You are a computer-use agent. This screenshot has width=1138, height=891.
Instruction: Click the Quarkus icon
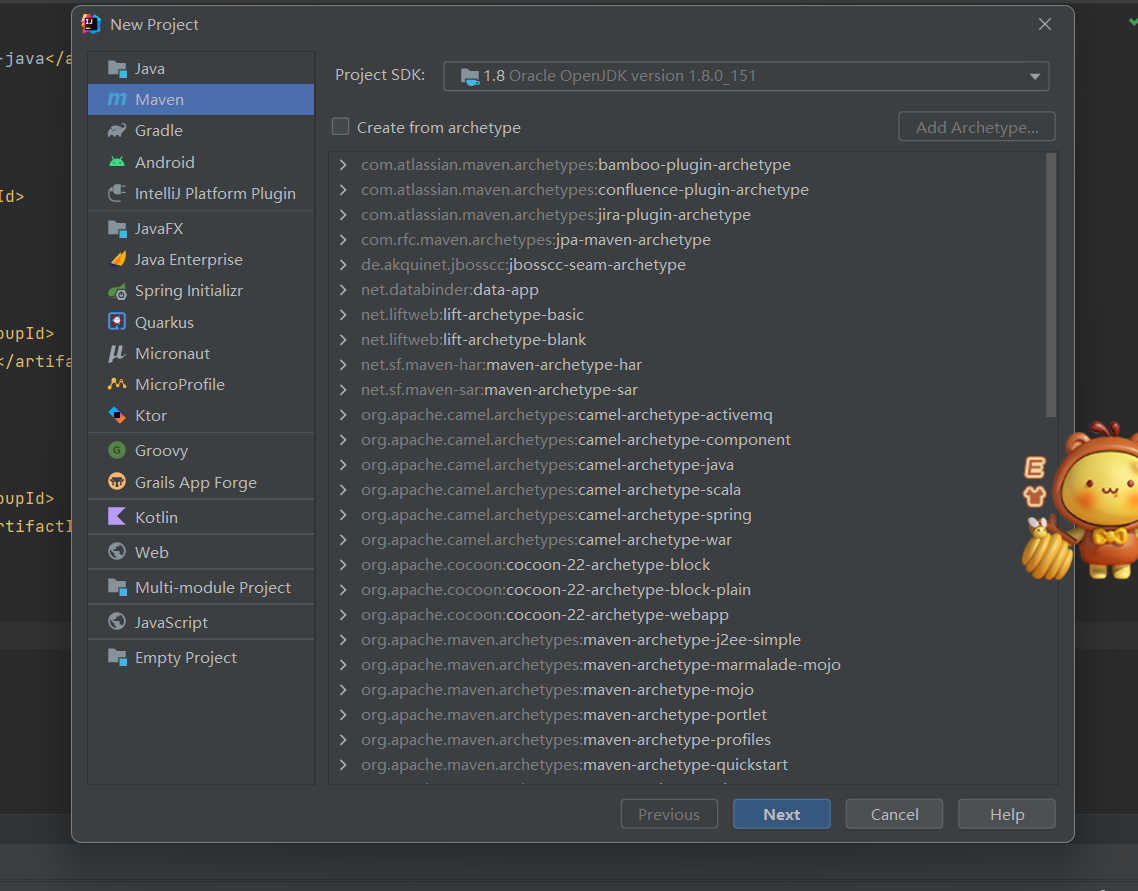(x=117, y=321)
